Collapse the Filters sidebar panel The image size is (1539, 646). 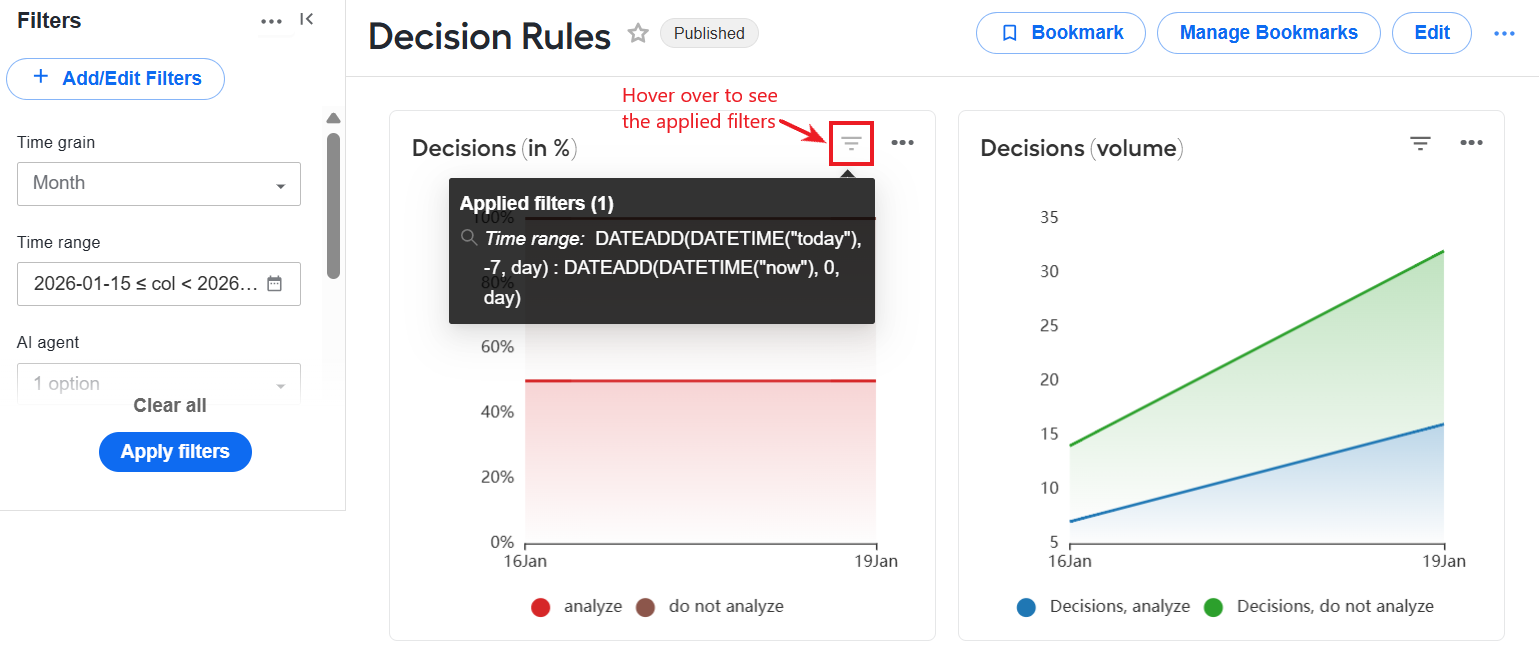pos(307,19)
